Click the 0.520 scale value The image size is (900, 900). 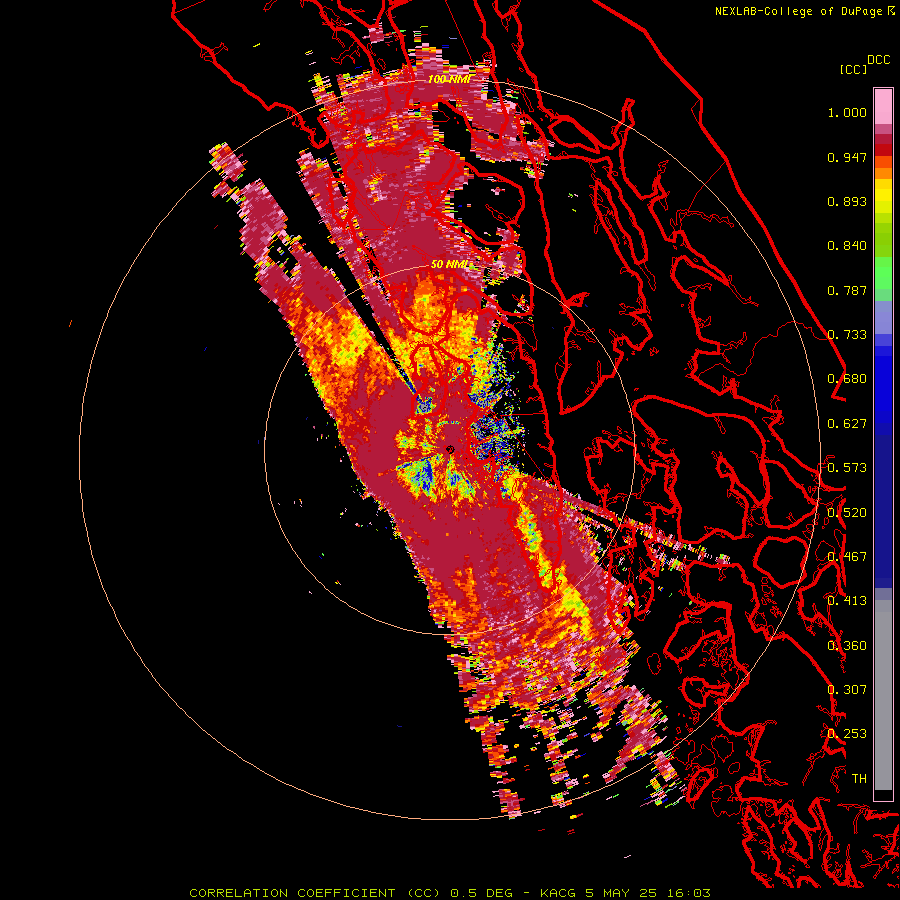pos(847,512)
